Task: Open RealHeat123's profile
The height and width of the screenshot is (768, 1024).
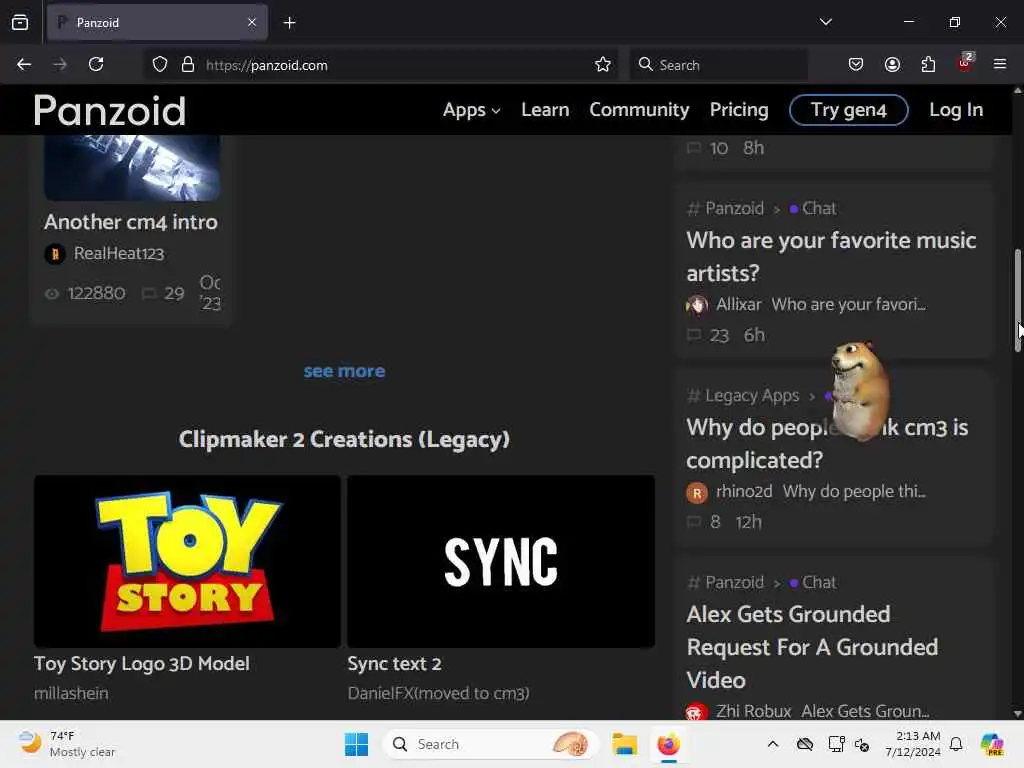Action: pyautogui.click(x=119, y=253)
